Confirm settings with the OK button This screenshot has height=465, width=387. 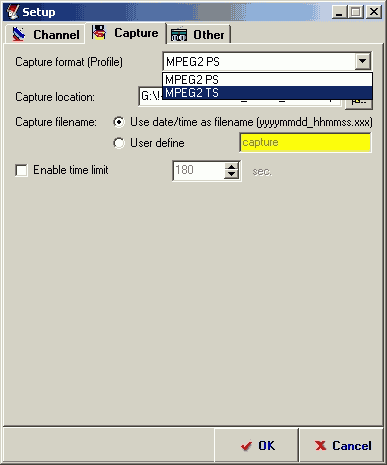256,445
